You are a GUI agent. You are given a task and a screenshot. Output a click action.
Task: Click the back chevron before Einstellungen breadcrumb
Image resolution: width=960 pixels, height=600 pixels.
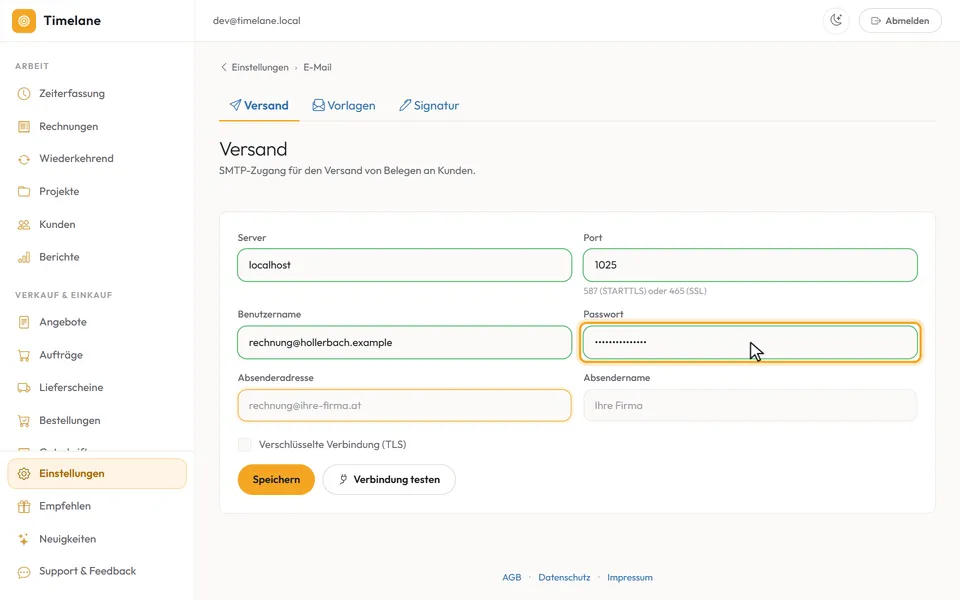pos(223,67)
